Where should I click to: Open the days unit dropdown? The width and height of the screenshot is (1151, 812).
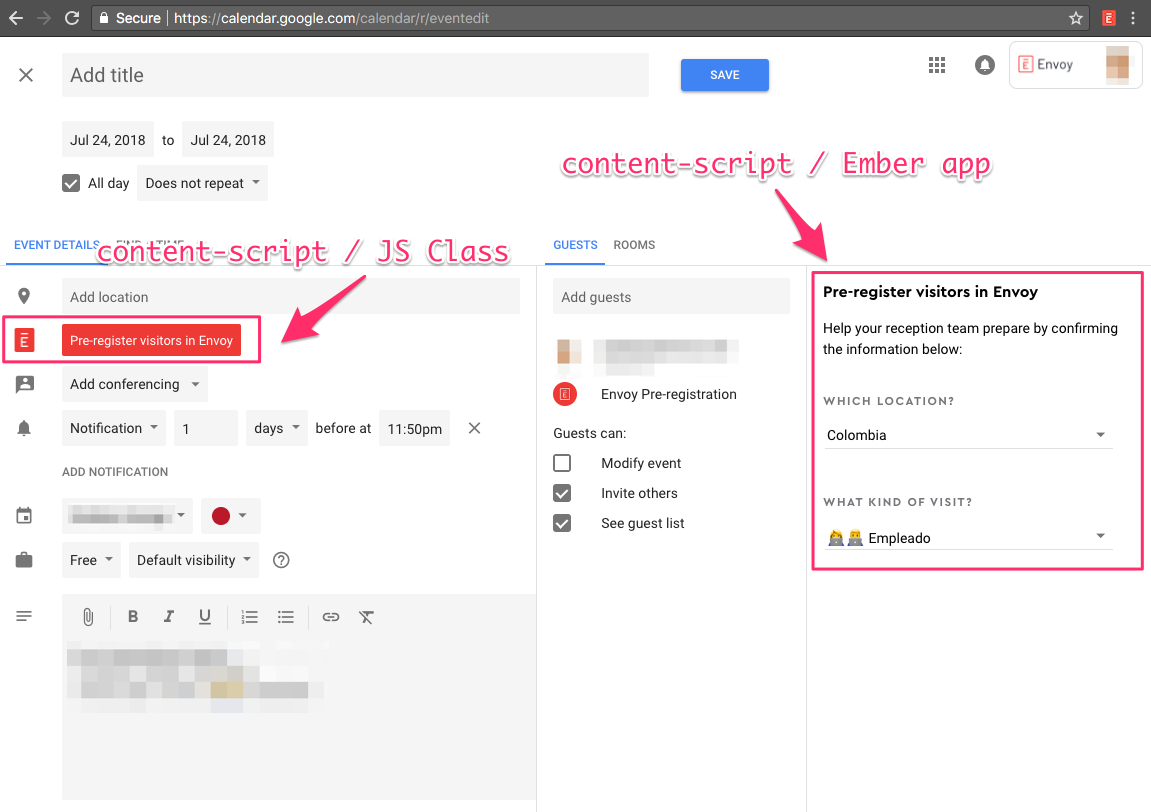point(277,428)
